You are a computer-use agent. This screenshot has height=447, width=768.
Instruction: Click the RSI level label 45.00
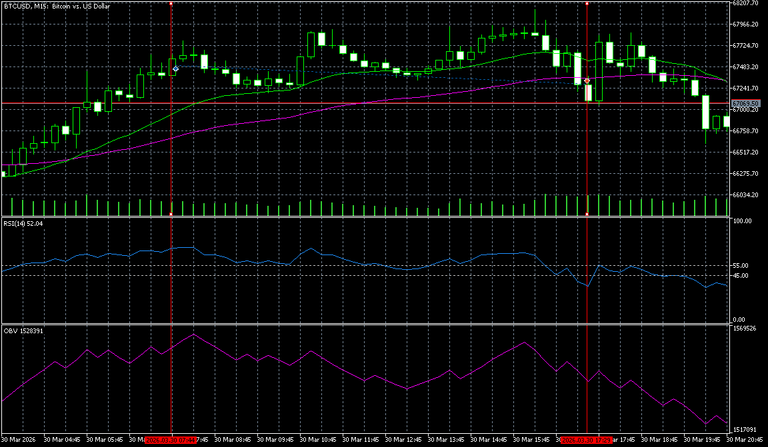click(x=741, y=276)
